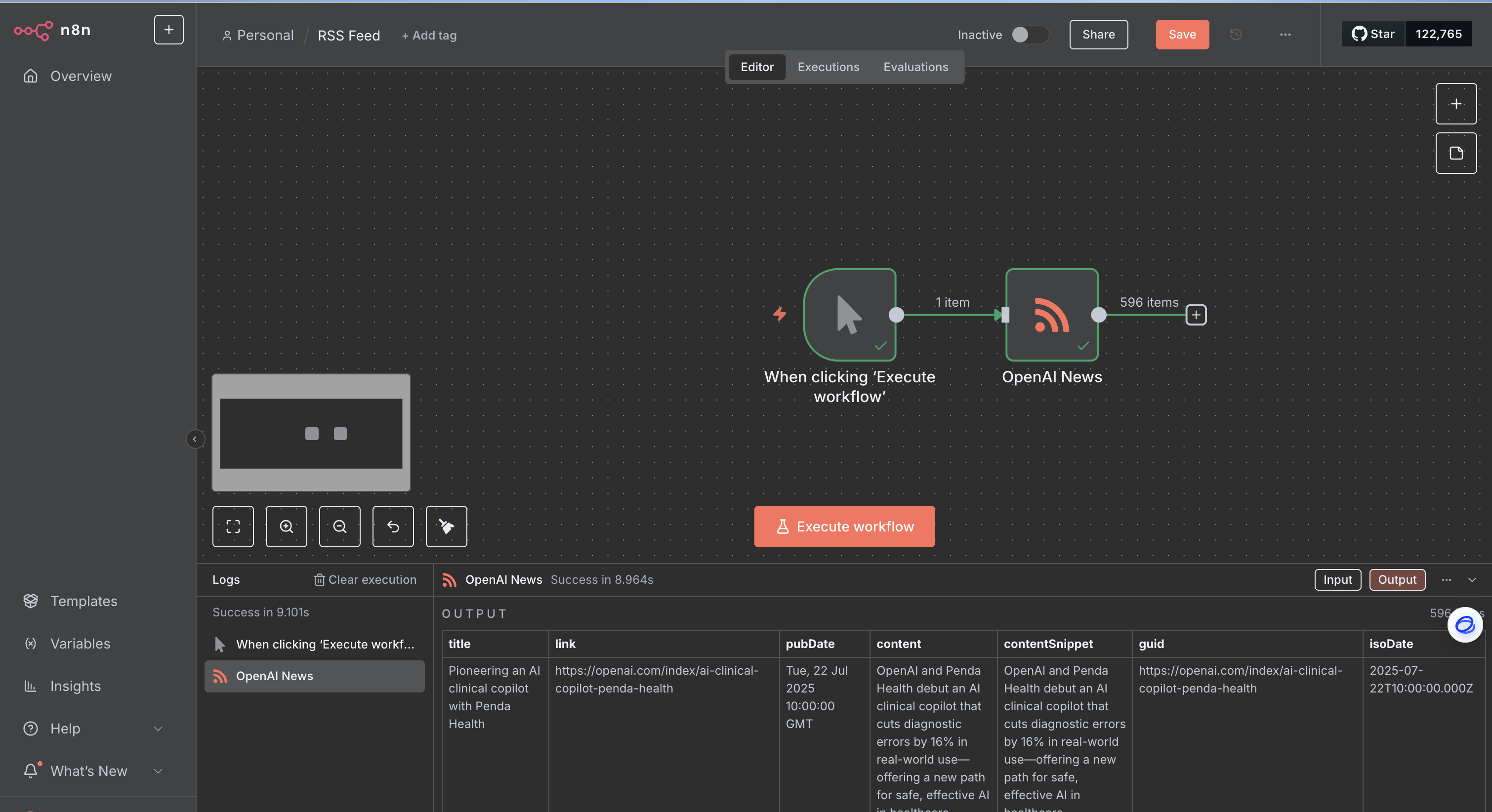Click the plus button beside n8n logo
Image resolution: width=1492 pixels, height=812 pixels.
click(x=168, y=30)
